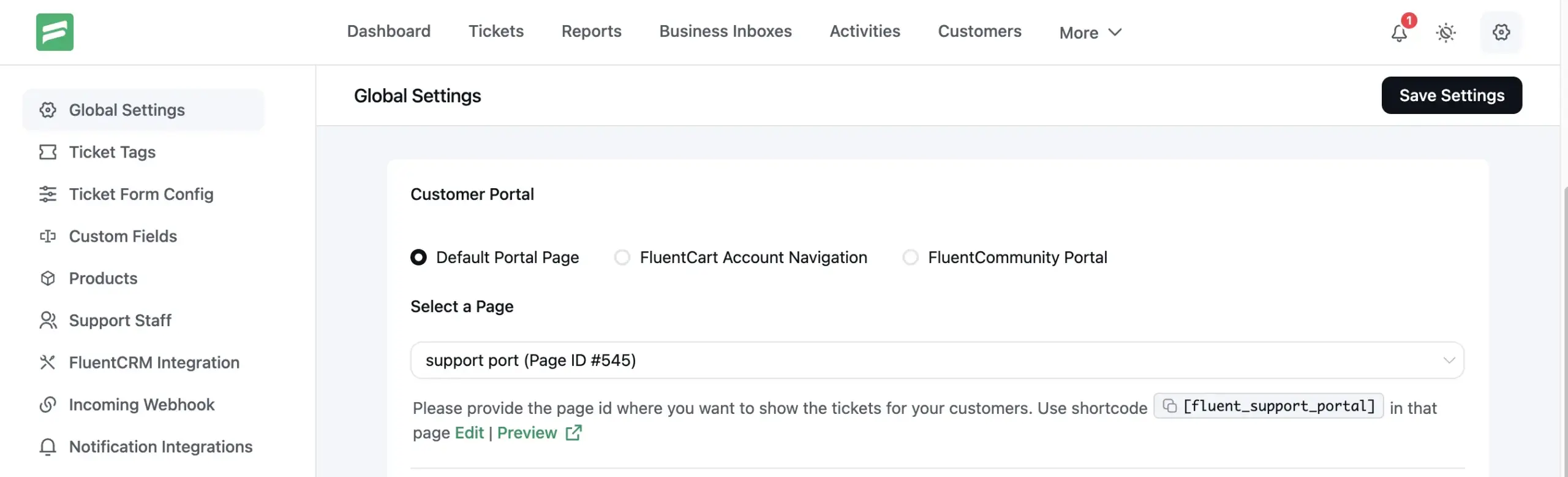
Task: Open the Activities tab
Action: pyautogui.click(x=865, y=31)
